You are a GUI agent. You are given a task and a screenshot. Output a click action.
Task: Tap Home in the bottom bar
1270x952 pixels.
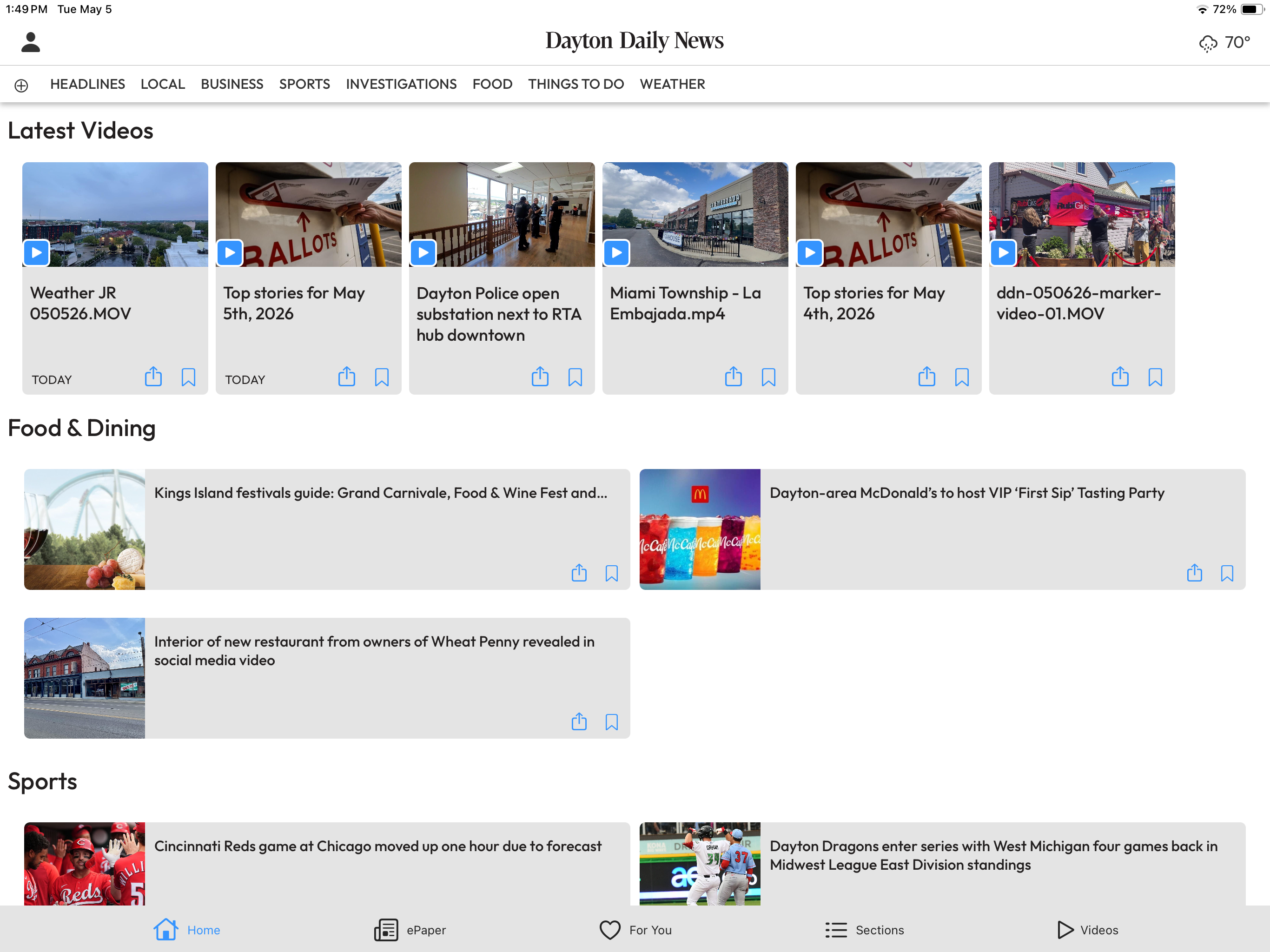[x=187, y=930]
